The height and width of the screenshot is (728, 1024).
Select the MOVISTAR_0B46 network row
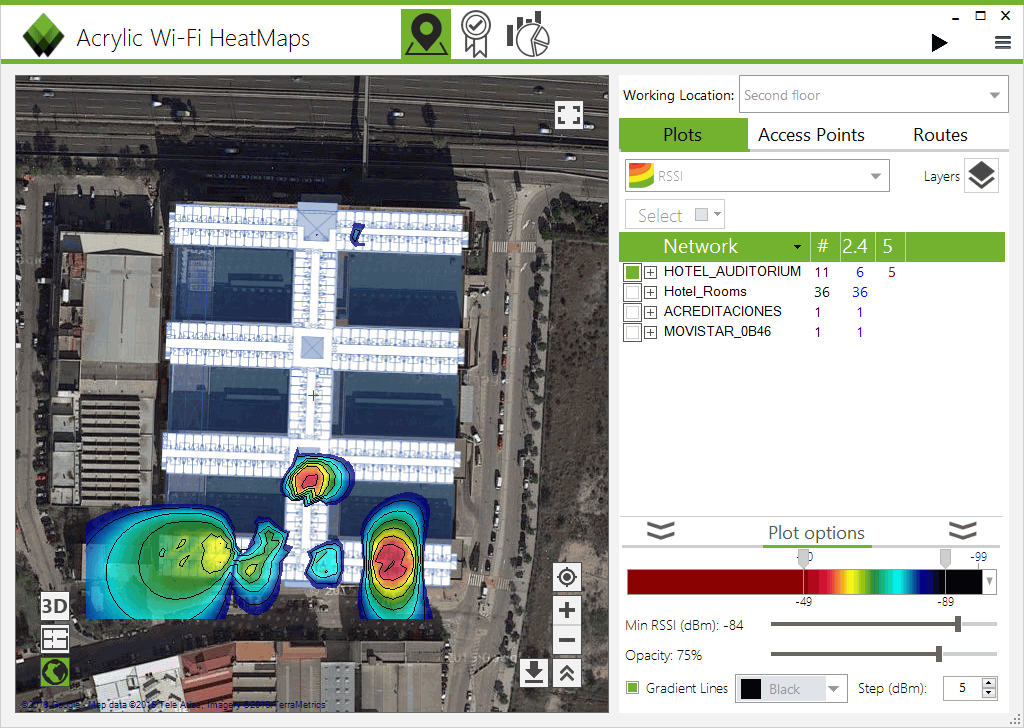812,332
